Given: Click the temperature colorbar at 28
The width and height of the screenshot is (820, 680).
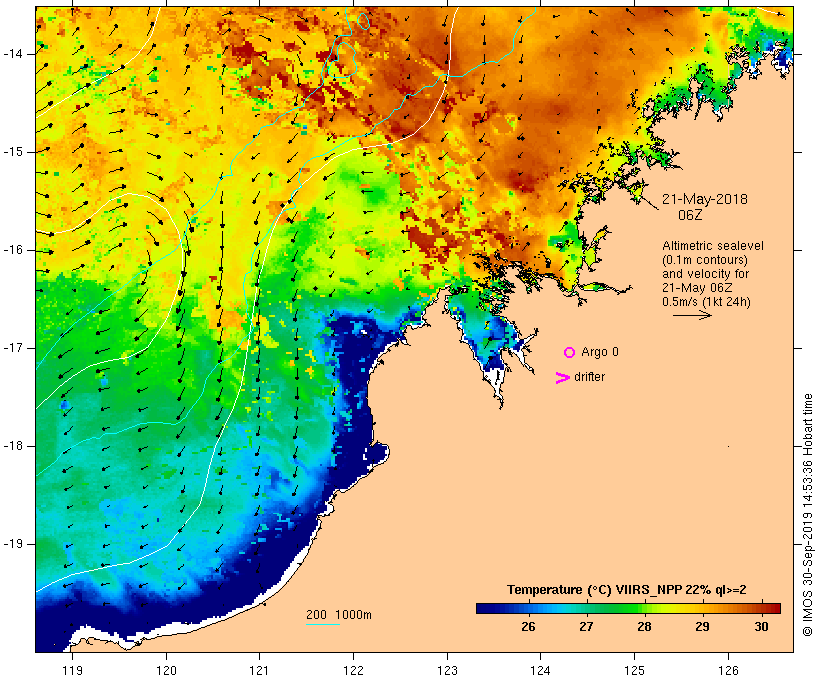Looking at the screenshot, I should [644, 608].
